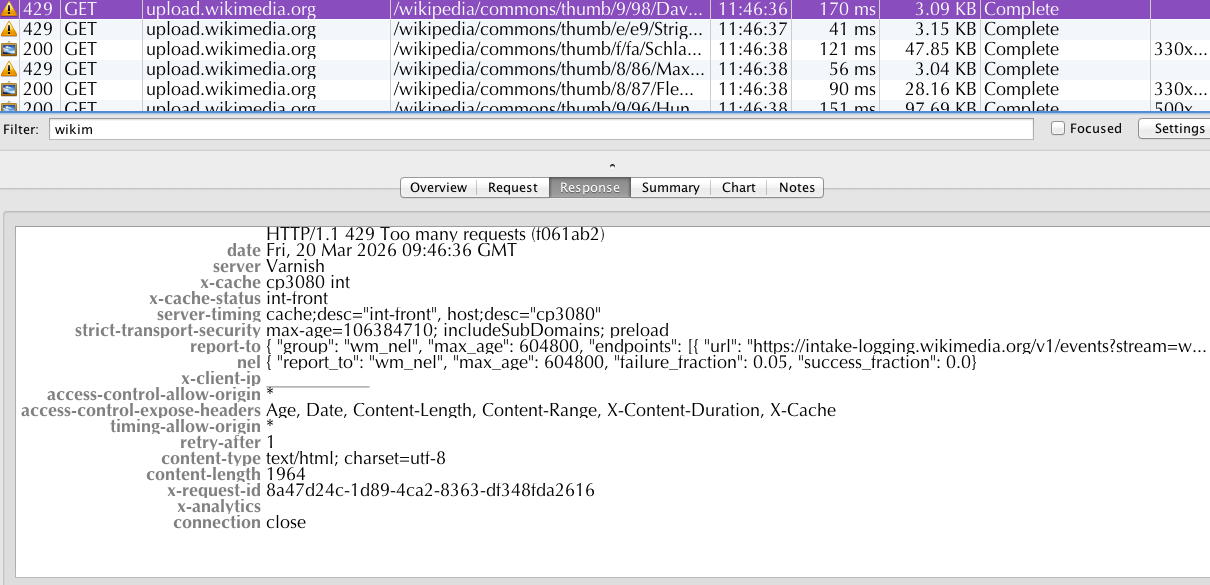Collapse the details pane with the chevron handle
This screenshot has width=1210, height=585.
[x=612, y=166]
